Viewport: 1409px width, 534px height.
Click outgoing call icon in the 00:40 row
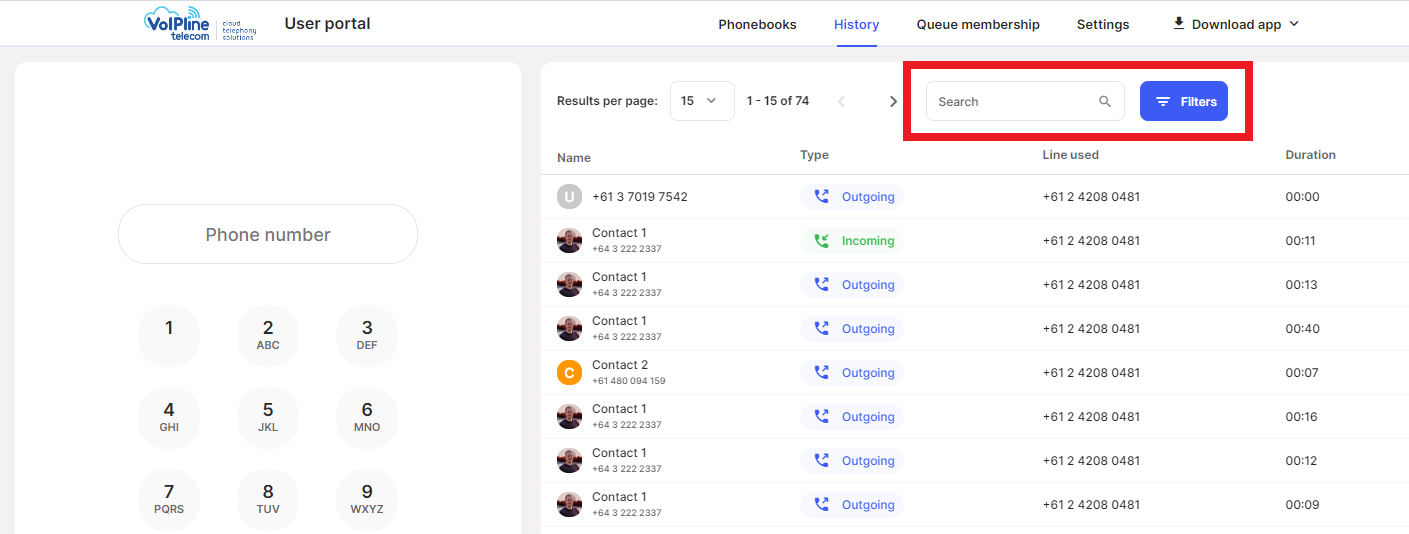[x=822, y=329]
